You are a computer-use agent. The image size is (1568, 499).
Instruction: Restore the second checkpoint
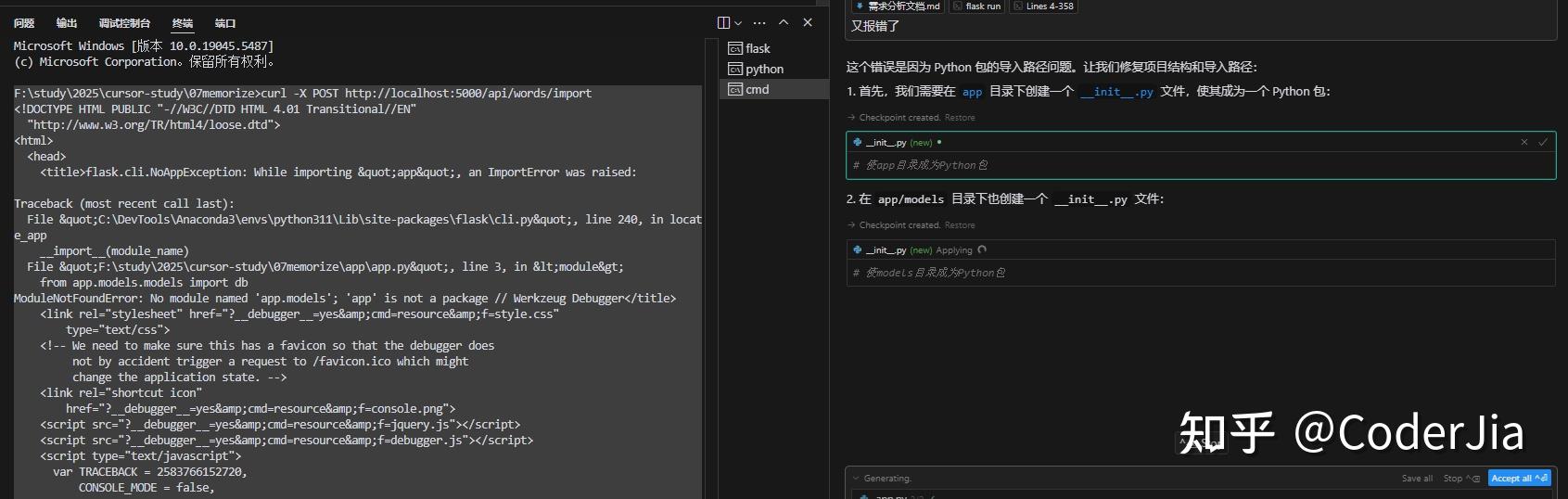[960, 225]
